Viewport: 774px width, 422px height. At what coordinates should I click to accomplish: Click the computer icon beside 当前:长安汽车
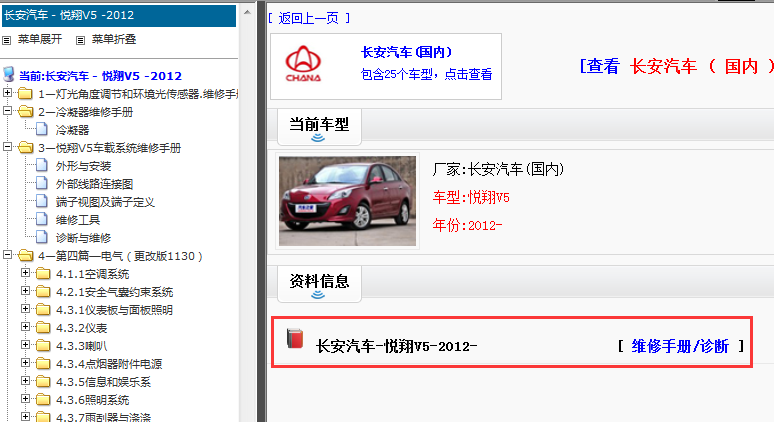pyautogui.click(x=8, y=75)
